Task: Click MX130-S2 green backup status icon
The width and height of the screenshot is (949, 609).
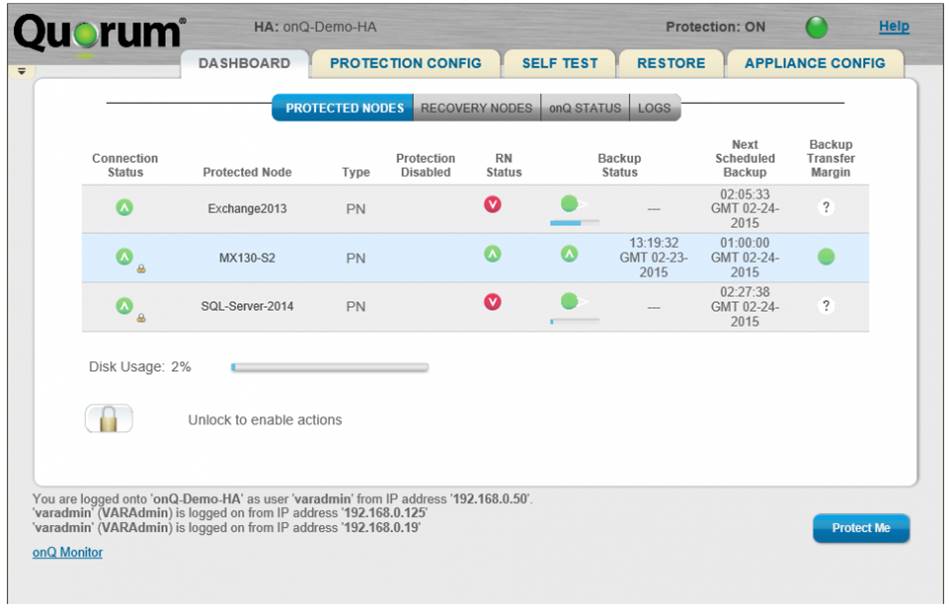Action: pos(569,255)
